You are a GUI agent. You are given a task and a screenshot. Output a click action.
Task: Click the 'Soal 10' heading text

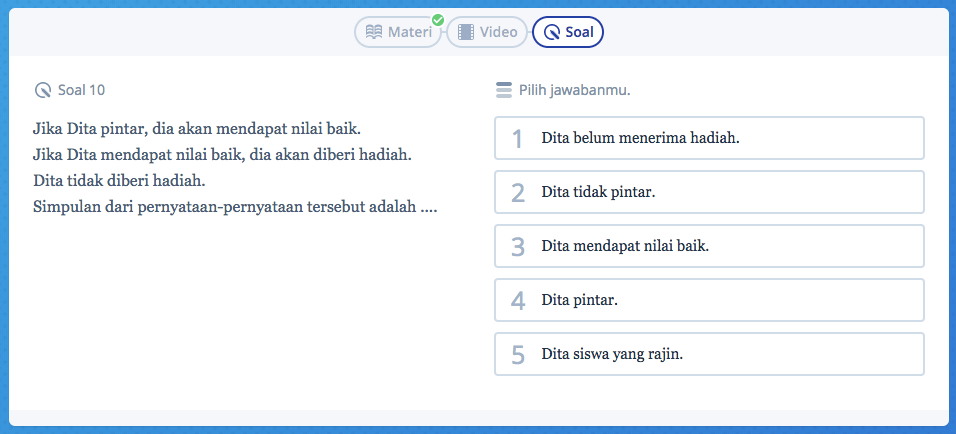coord(81,90)
